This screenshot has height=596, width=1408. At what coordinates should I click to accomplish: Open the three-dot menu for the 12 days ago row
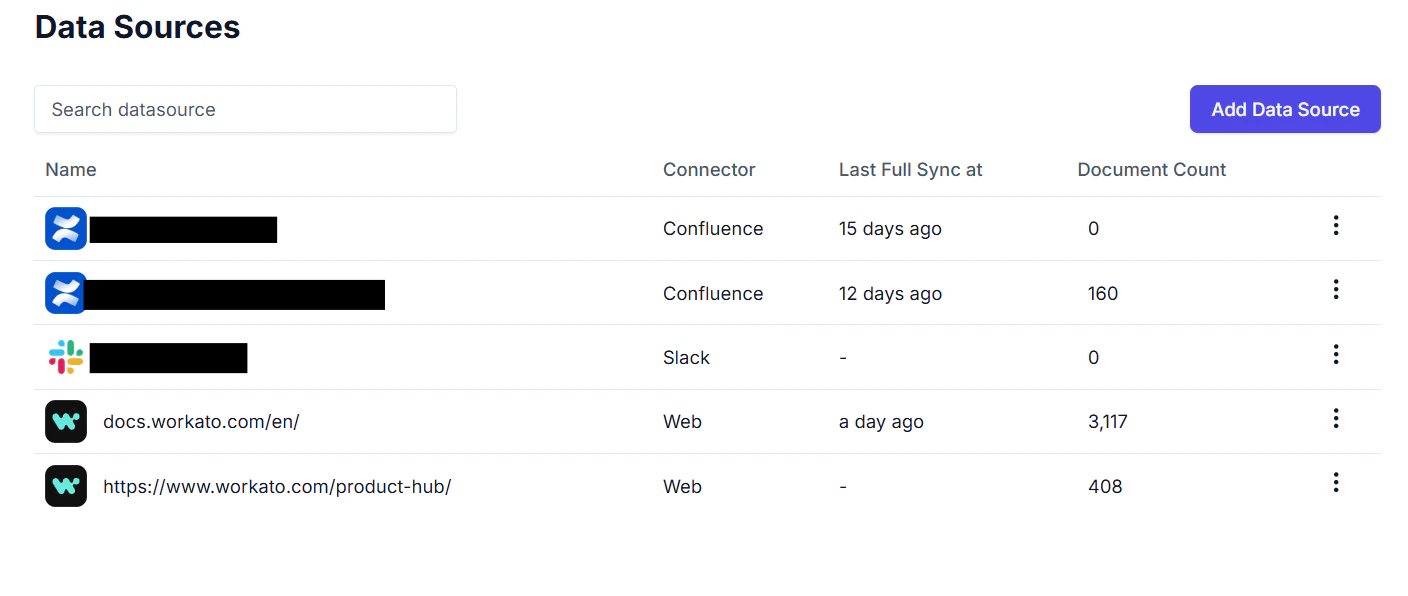point(1335,290)
